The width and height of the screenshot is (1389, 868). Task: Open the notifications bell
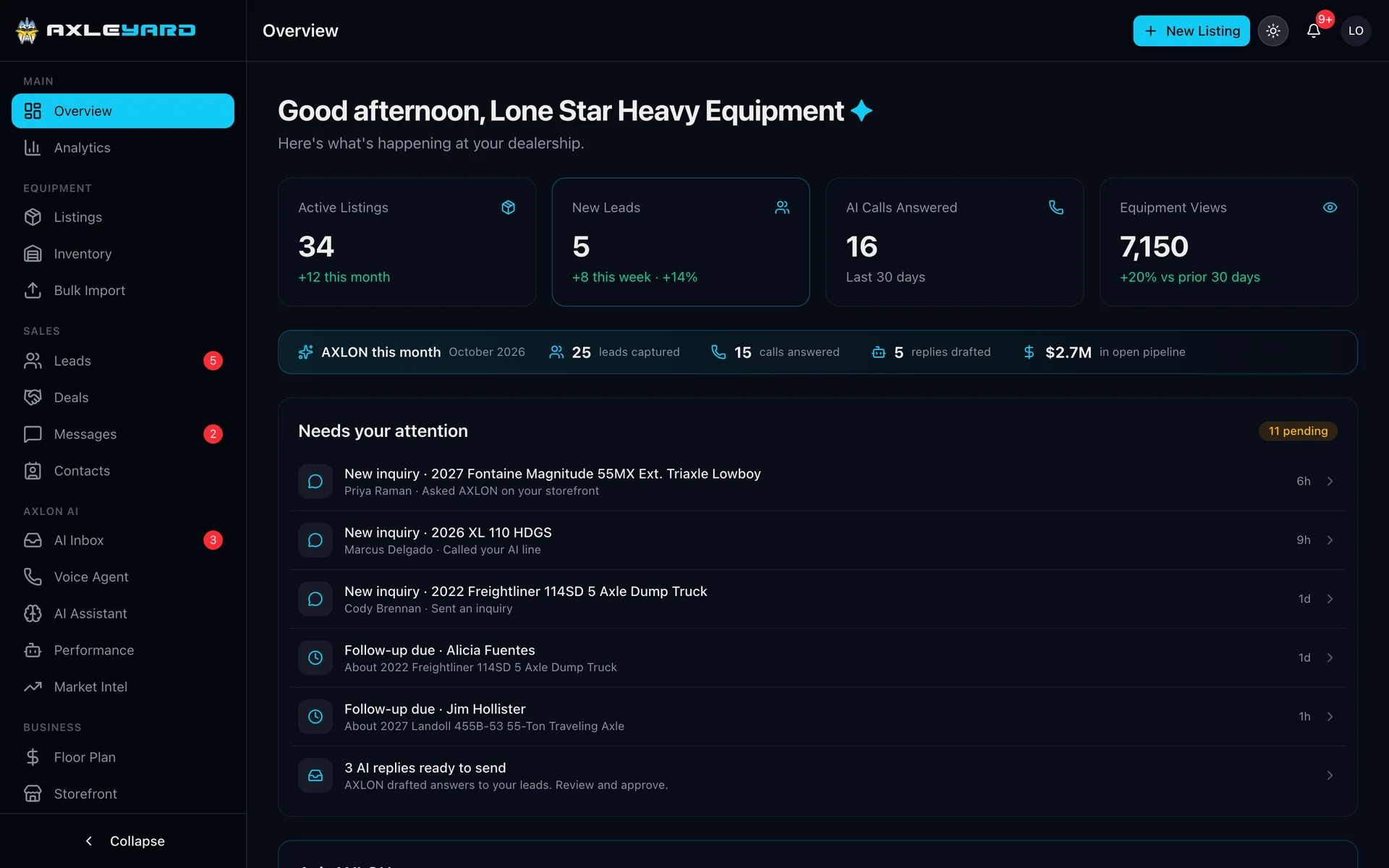coord(1314,31)
